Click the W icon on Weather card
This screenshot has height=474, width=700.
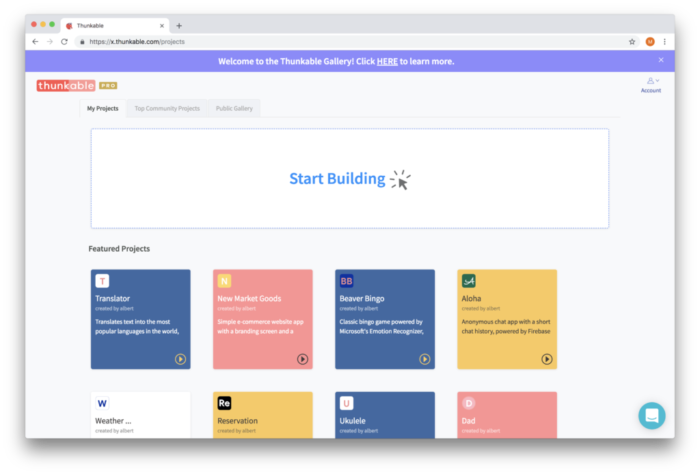click(x=102, y=403)
